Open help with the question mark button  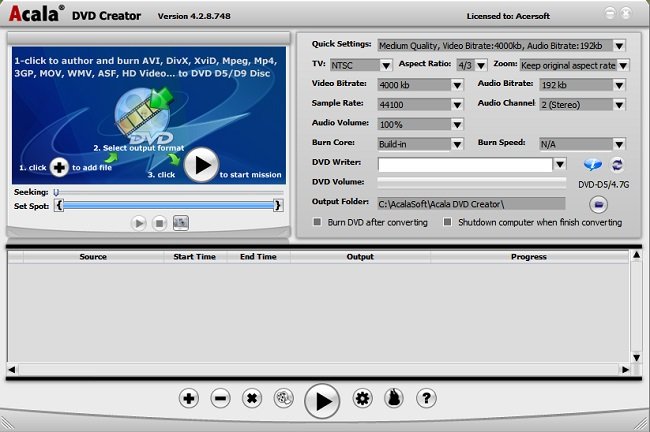426,399
